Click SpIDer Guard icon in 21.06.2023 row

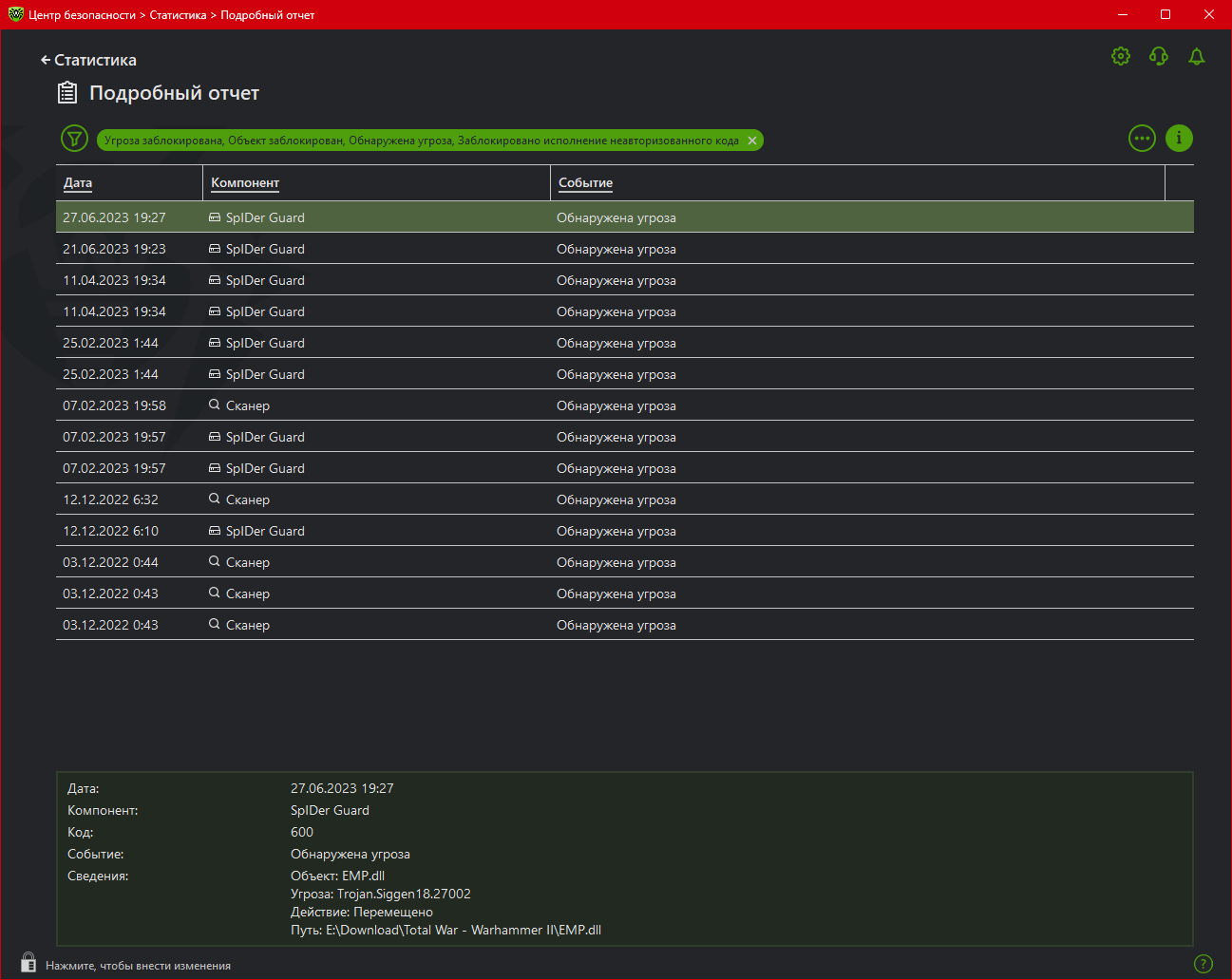[x=215, y=249]
